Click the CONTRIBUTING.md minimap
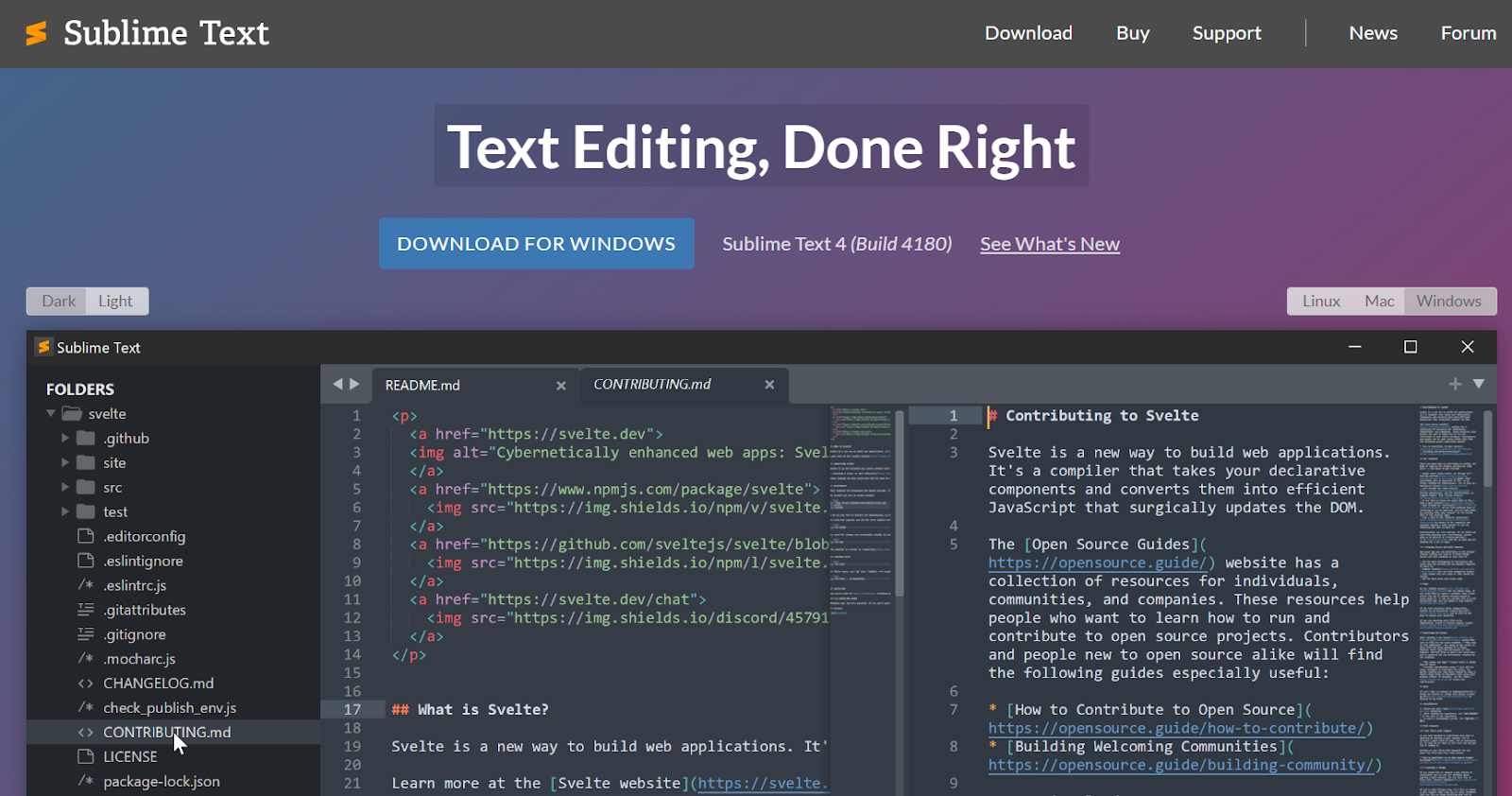The height and width of the screenshot is (796, 1512). coord(1448,600)
